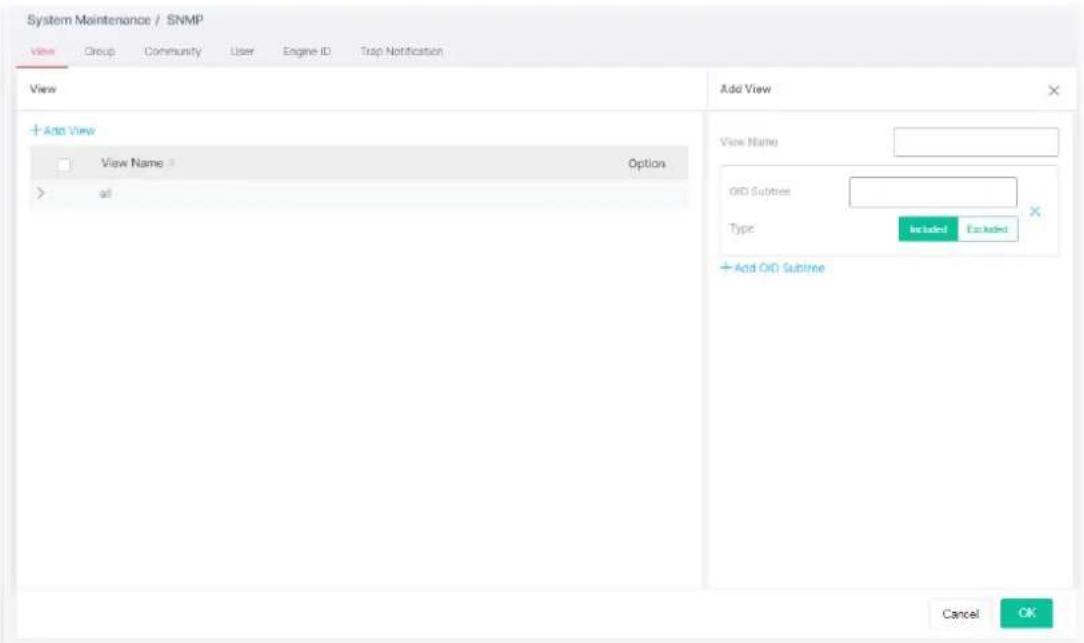Screen dimensions: 1084x643
Task: Click the Cancel button
Action: pos(960,614)
